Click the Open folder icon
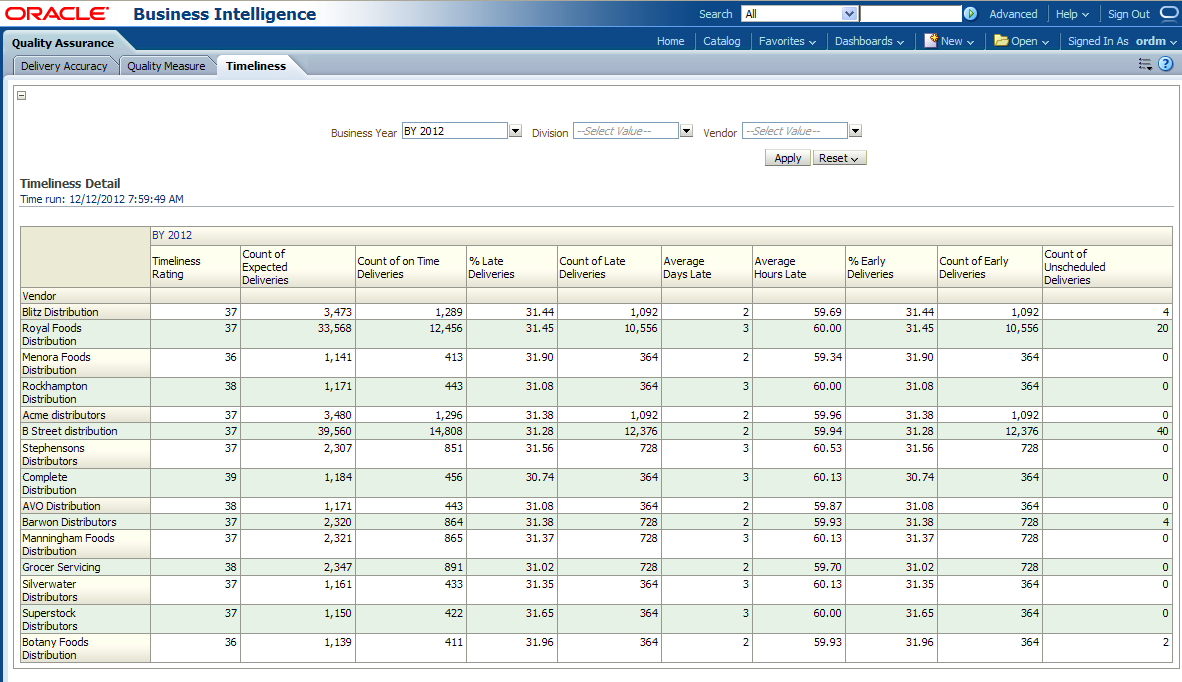 click(1001, 41)
